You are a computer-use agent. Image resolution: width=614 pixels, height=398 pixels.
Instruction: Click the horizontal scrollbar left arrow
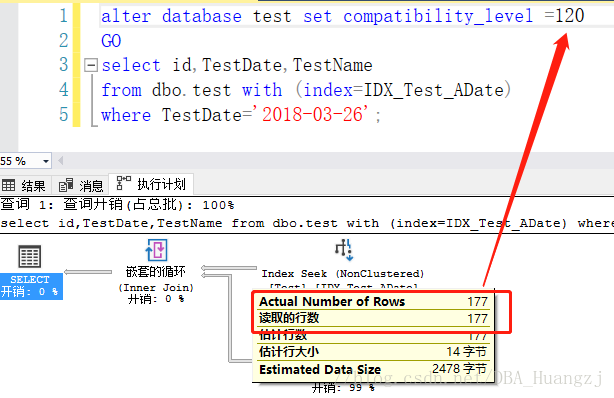click(60, 161)
